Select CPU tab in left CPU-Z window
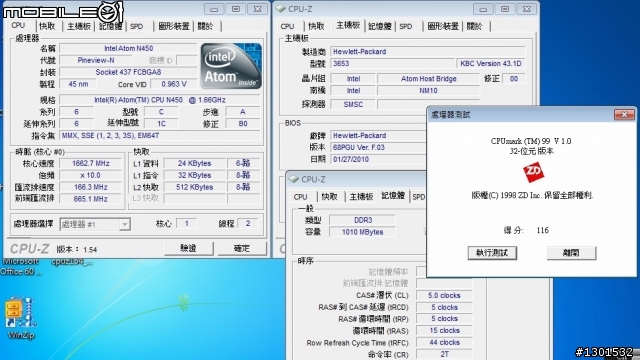 [x=18, y=25]
